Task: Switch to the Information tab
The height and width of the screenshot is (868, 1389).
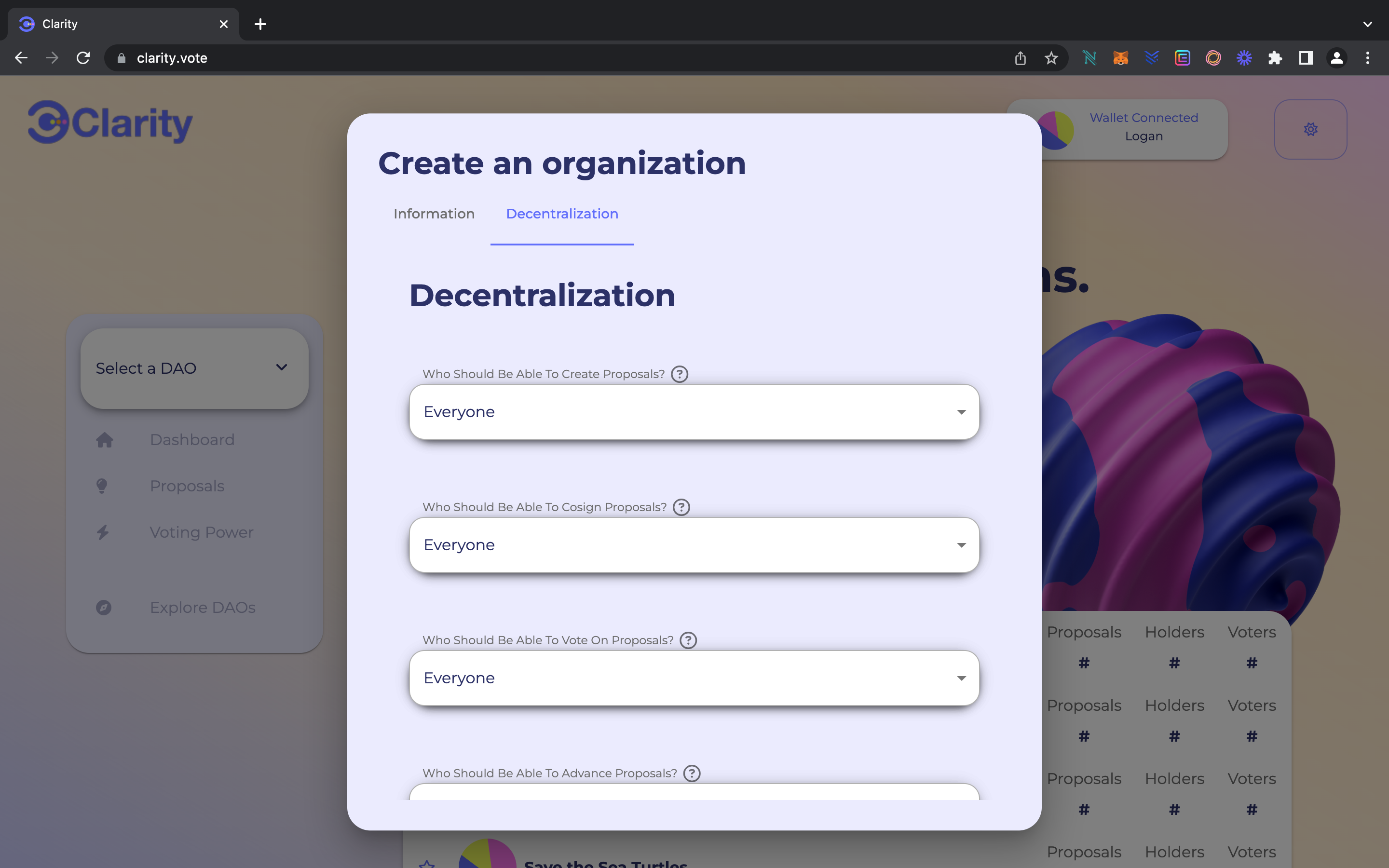Action: pyautogui.click(x=434, y=214)
